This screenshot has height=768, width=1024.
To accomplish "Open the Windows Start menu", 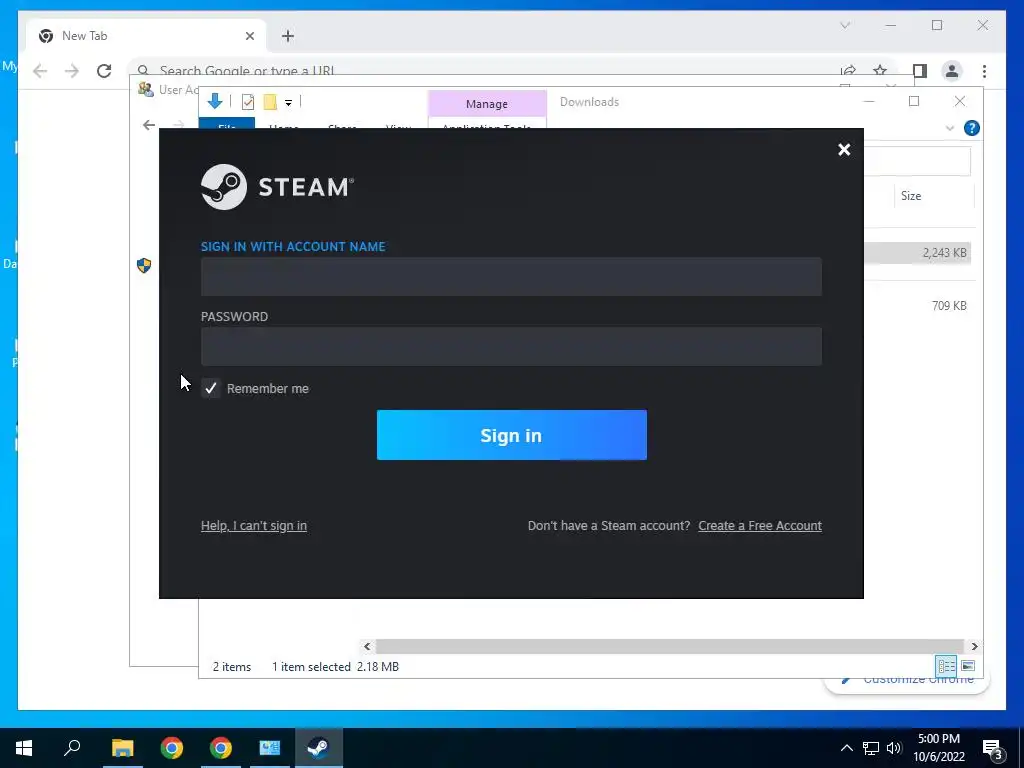I will (x=24, y=748).
